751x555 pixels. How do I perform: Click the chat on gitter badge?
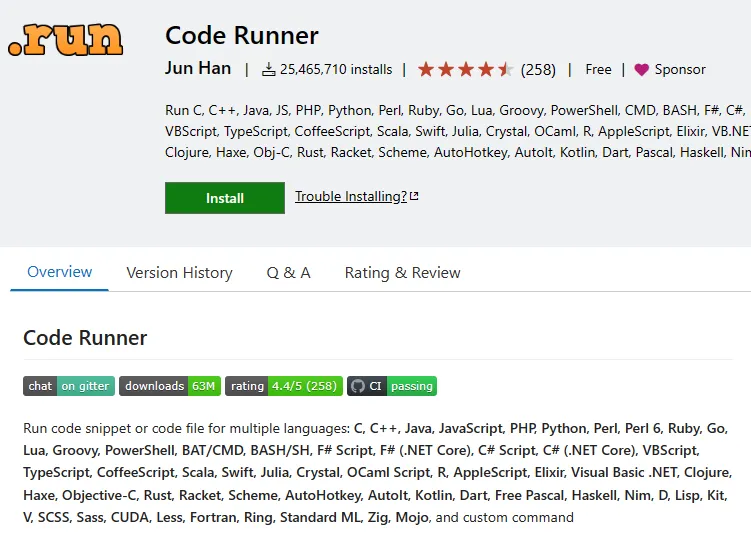pos(69,386)
